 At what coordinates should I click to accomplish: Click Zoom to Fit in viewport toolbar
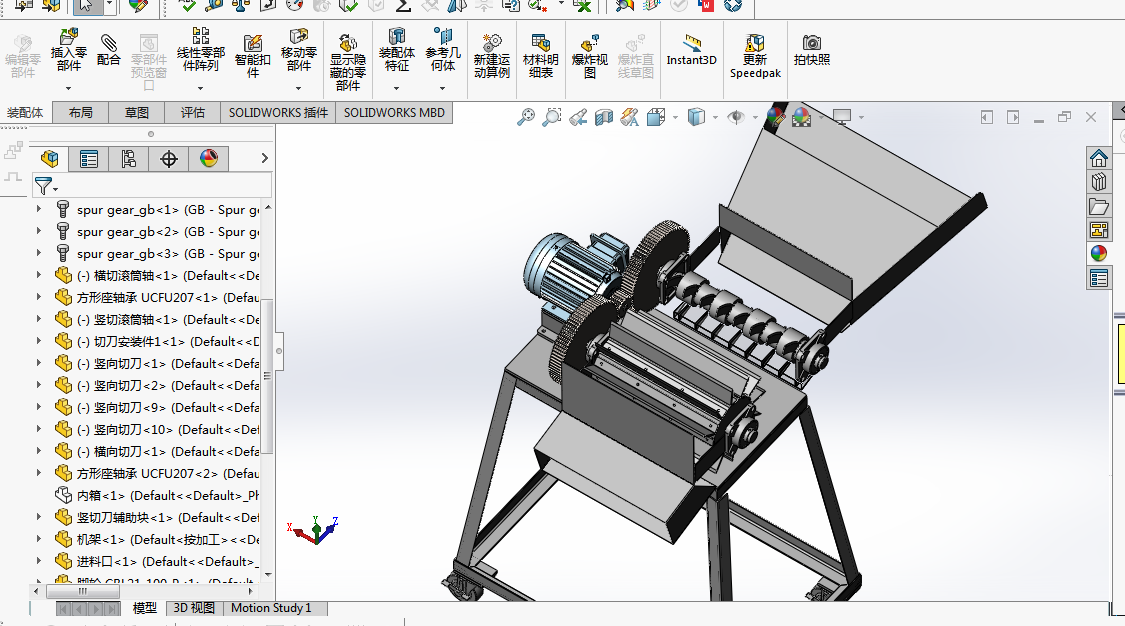click(x=526, y=117)
